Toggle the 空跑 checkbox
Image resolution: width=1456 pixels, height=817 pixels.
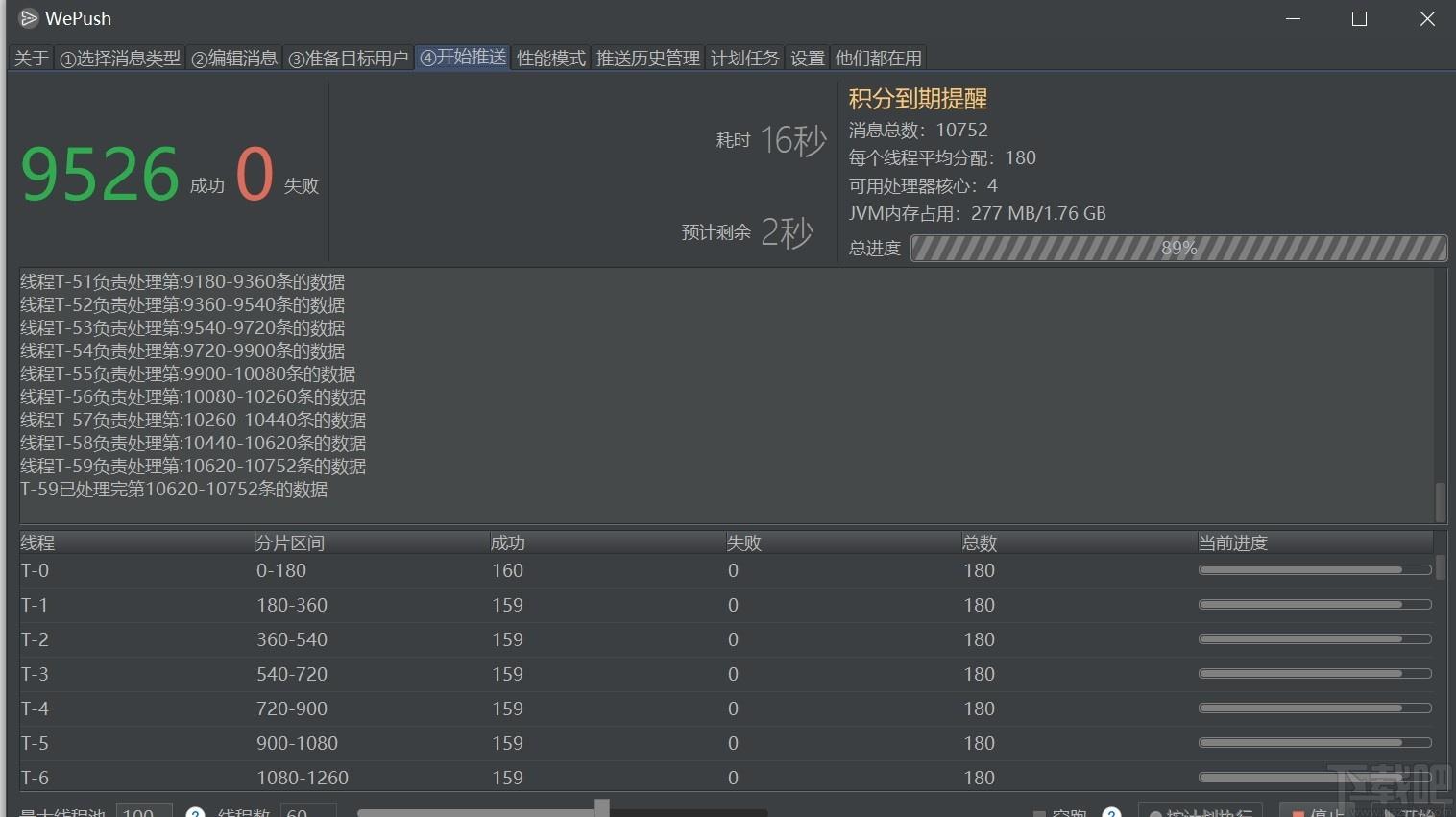pos(1039,814)
